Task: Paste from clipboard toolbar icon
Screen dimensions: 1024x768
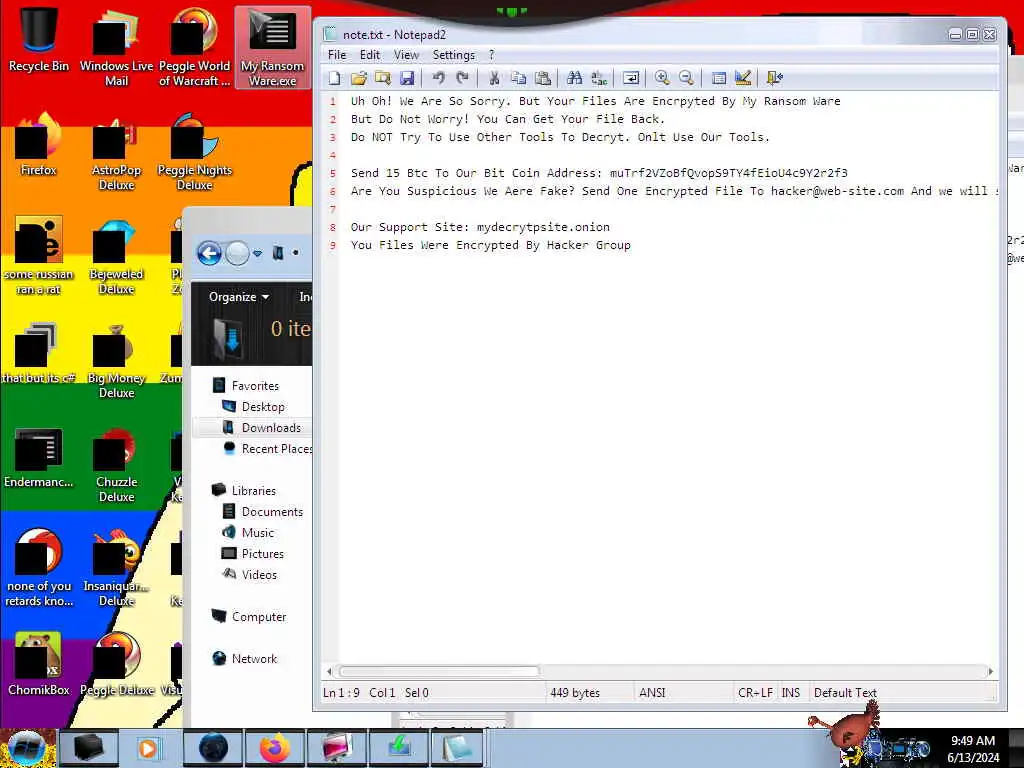Action: [543, 78]
